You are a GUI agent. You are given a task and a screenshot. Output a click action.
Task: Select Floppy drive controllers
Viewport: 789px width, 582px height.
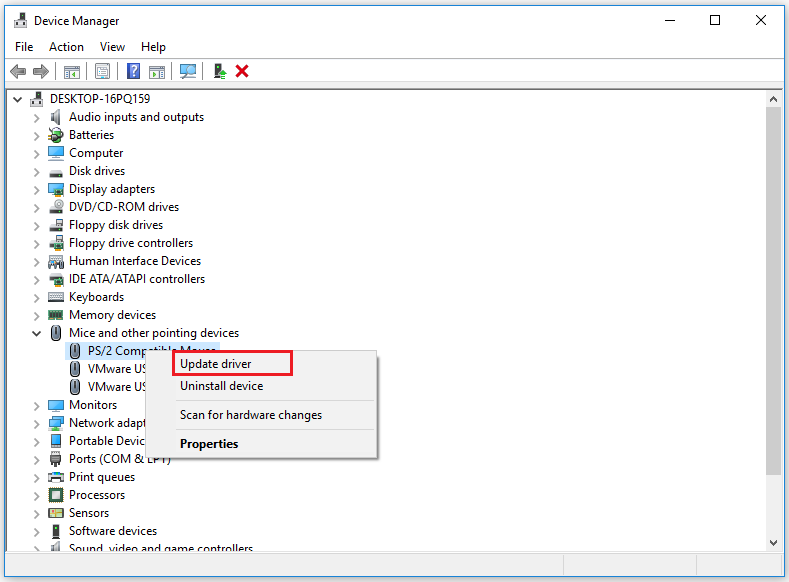(x=131, y=243)
